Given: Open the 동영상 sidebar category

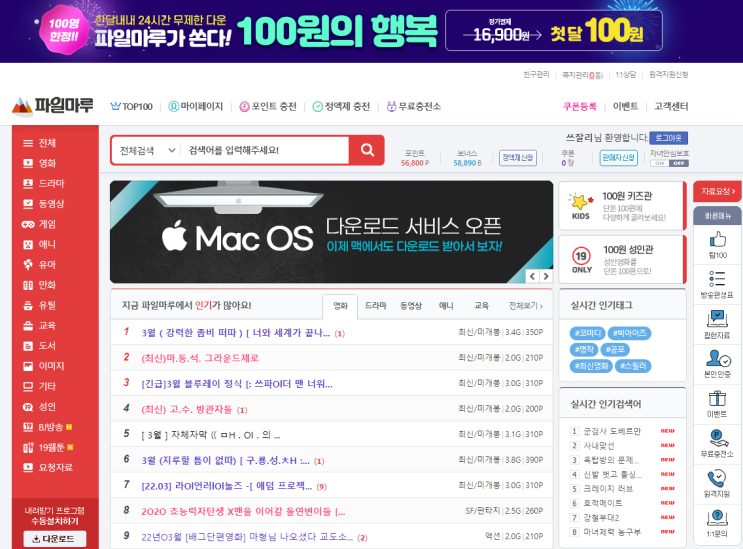Looking at the screenshot, I should pos(43,204).
